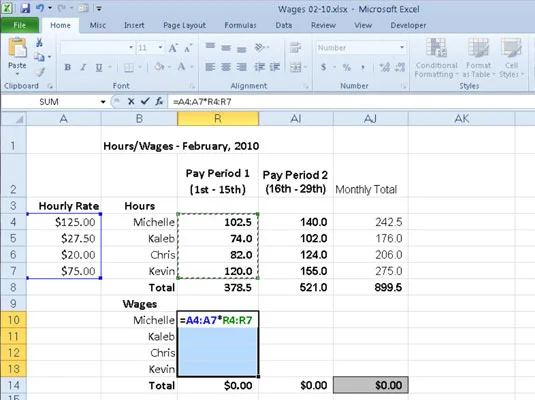The width and height of the screenshot is (535, 400).
Task: Confirm formula with the Enter checkmark icon
Action: click(145, 101)
